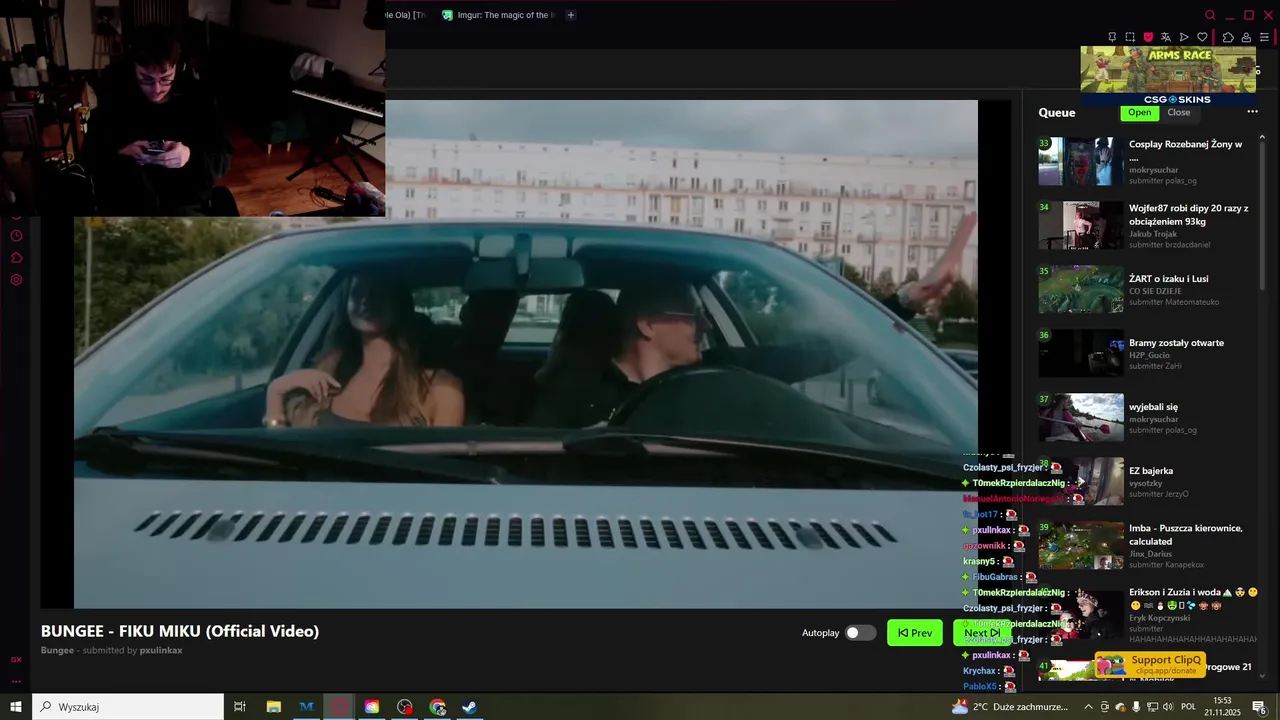The height and width of the screenshot is (720, 1280).
Task: Open Windows notification center
Action: click(x=1260, y=707)
